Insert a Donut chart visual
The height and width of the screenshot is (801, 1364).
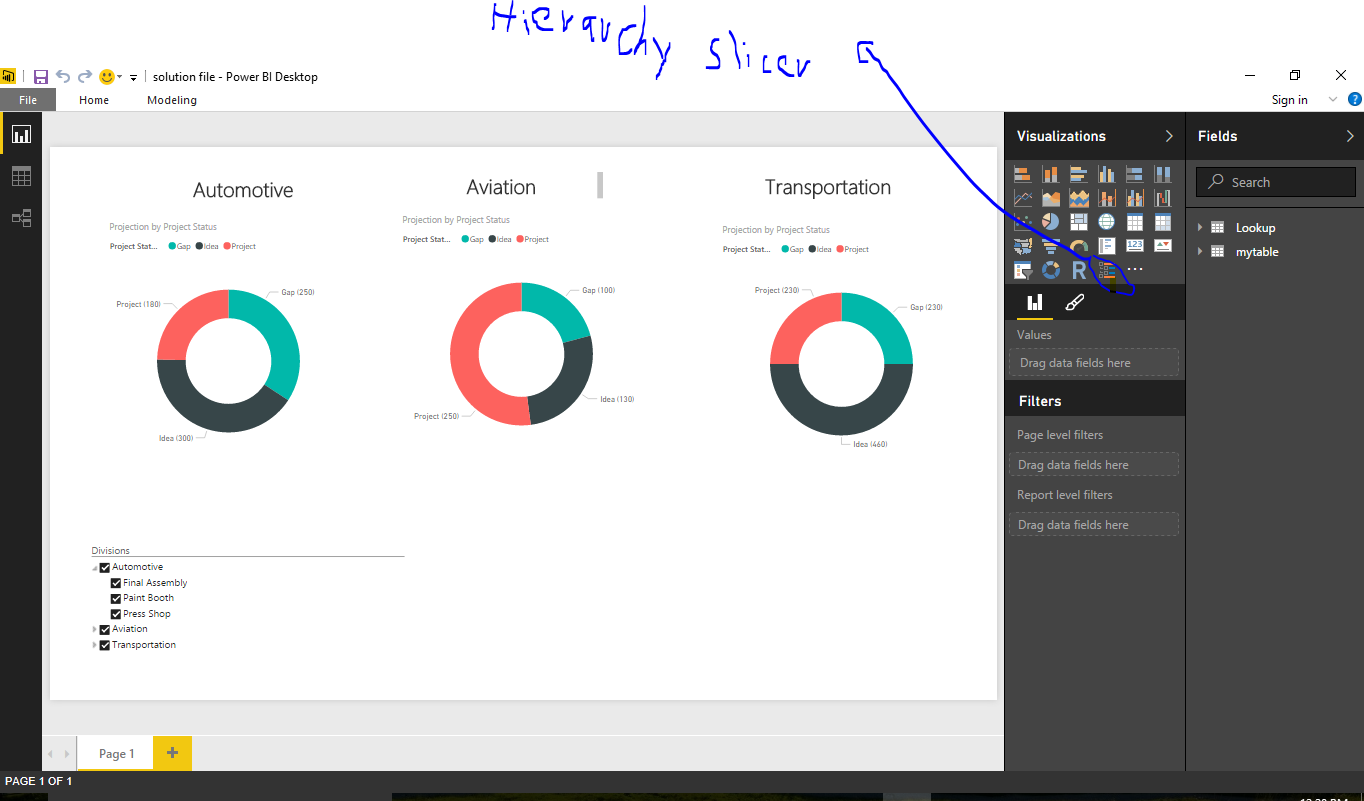(1050, 270)
